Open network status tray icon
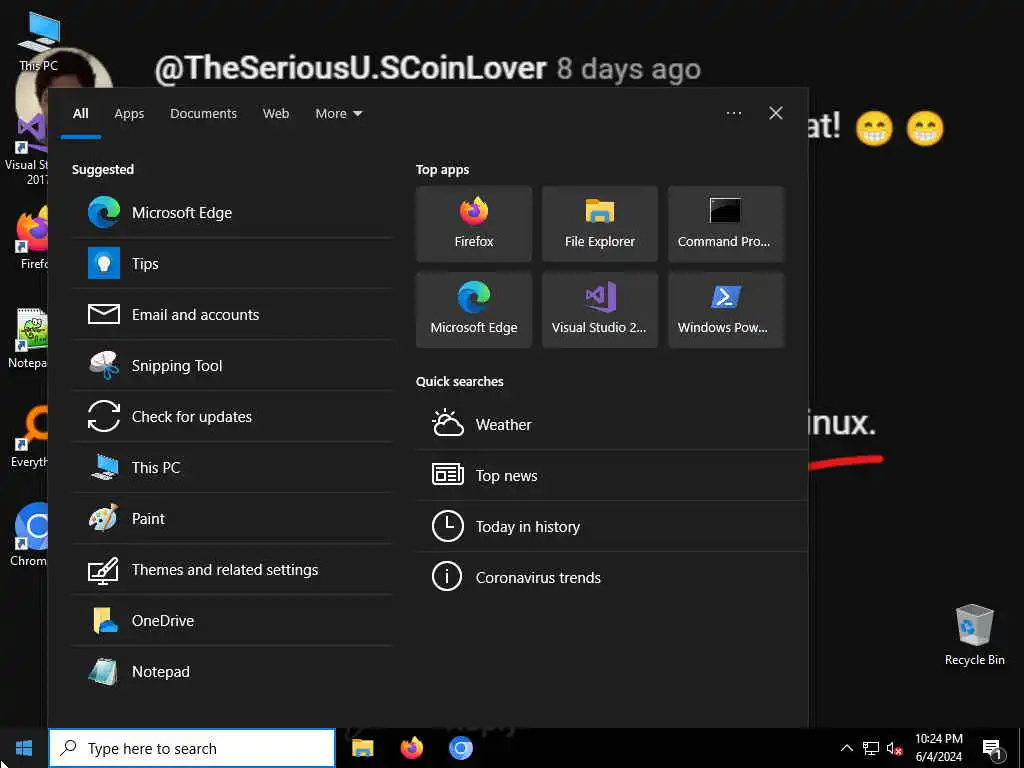 [x=871, y=748]
